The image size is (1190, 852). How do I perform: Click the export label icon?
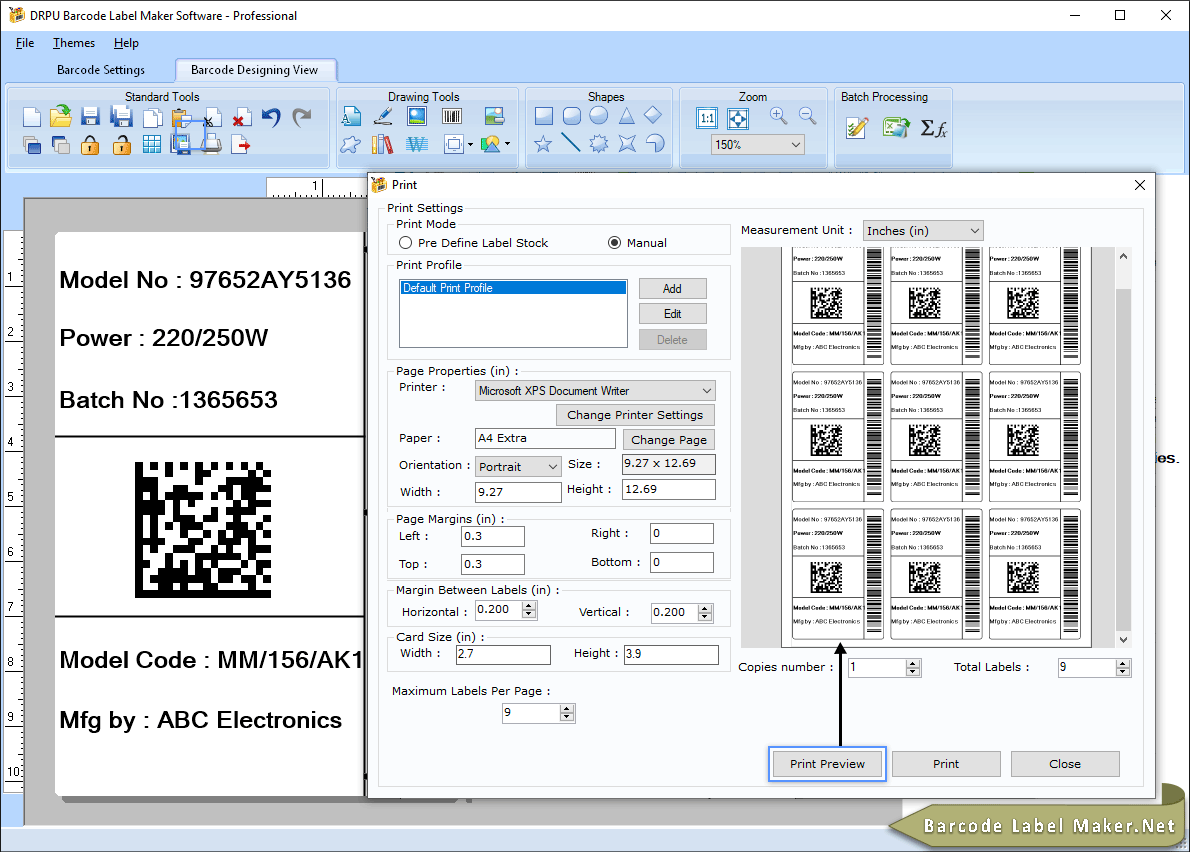click(241, 144)
